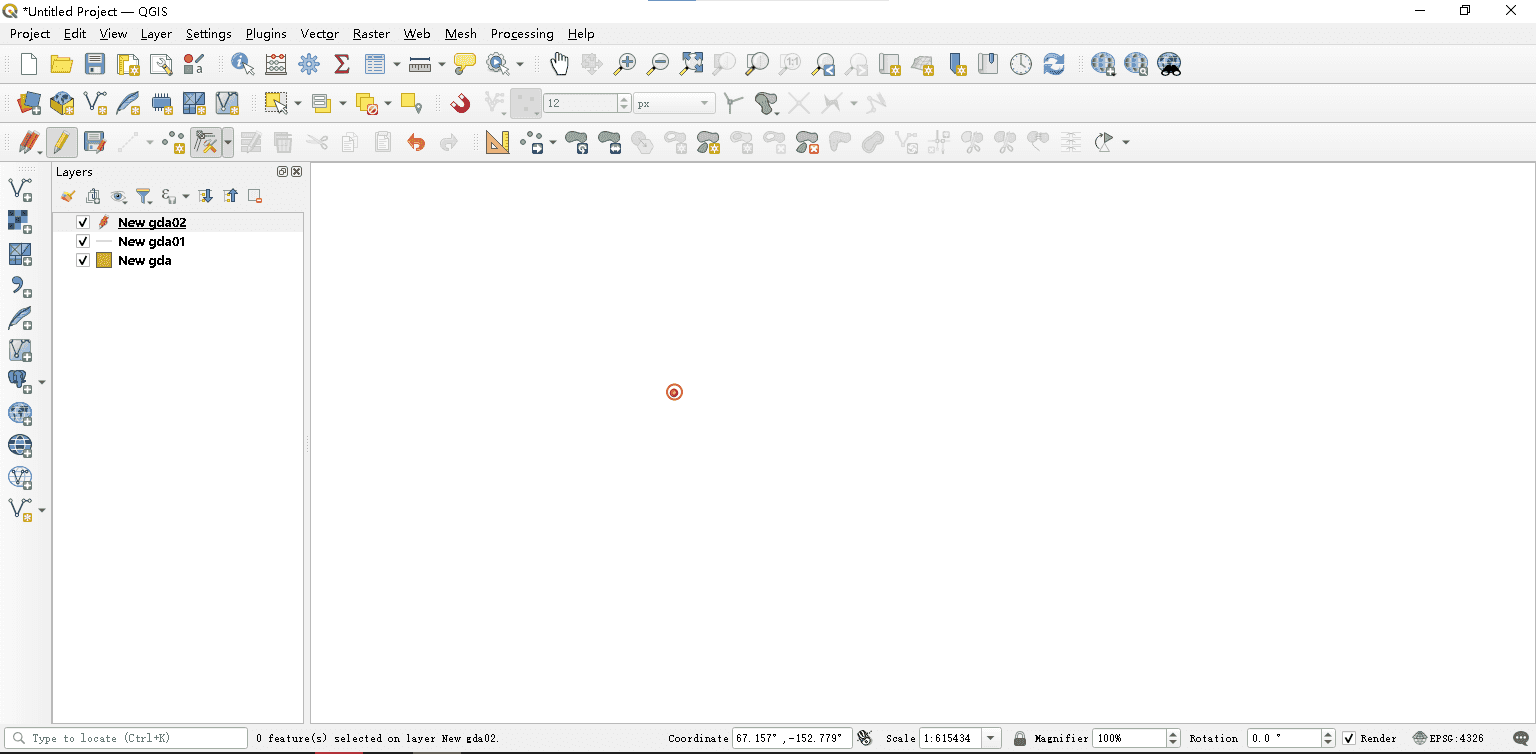The width and height of the screenshot is (1536, 754).
Task: Open Temporal Controller clock panel
Action: coord(1020,64)
